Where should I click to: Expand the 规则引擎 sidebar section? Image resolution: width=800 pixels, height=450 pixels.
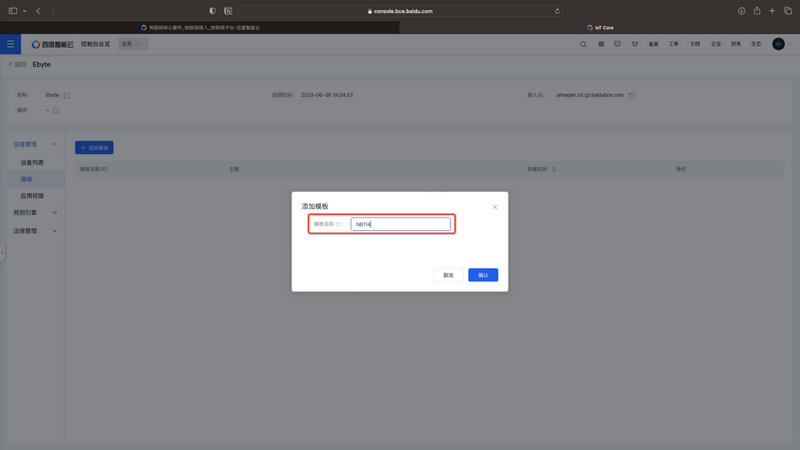coord(54,212)
